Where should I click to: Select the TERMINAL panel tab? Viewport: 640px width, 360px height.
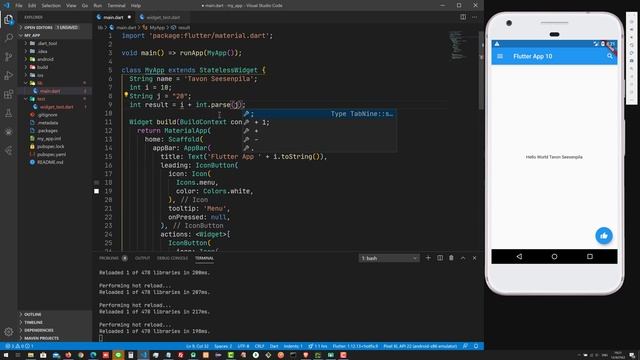pyautogui.click(x=204, y=258)
